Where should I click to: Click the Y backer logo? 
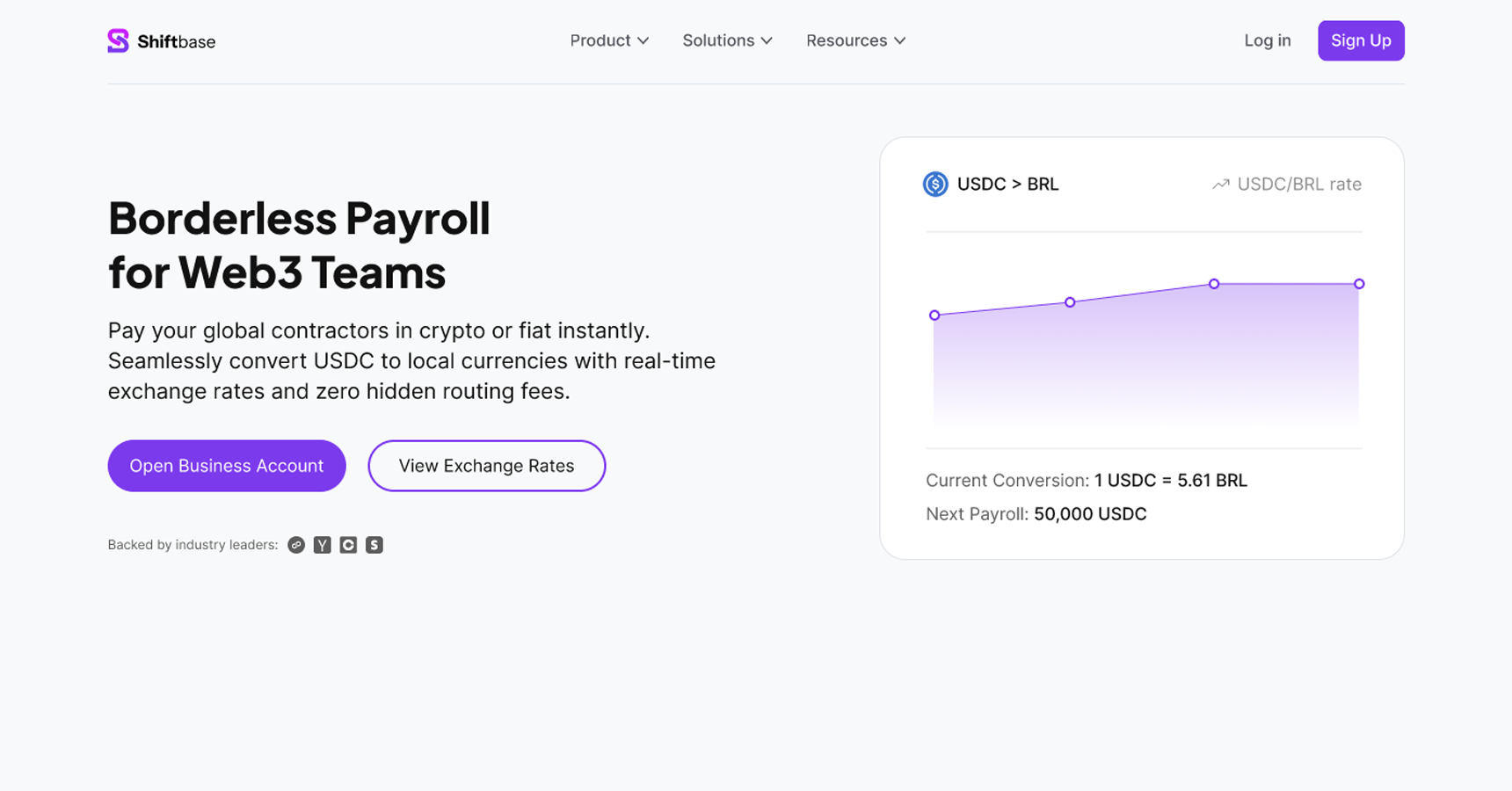click(323, 545)
